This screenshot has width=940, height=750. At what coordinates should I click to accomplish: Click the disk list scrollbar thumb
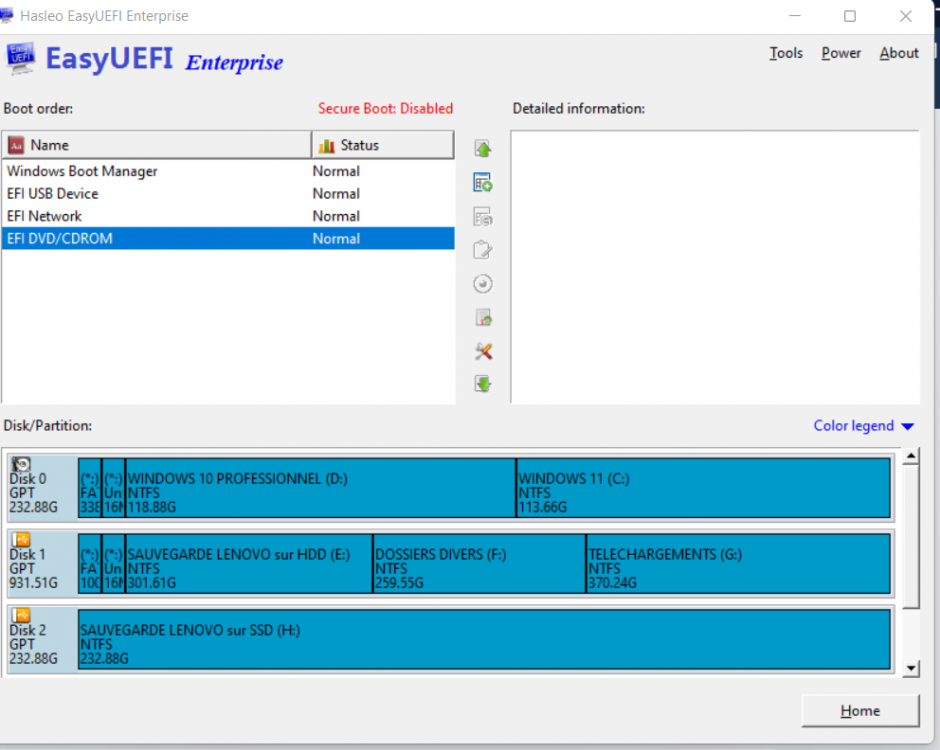click(x=911, y=537)
